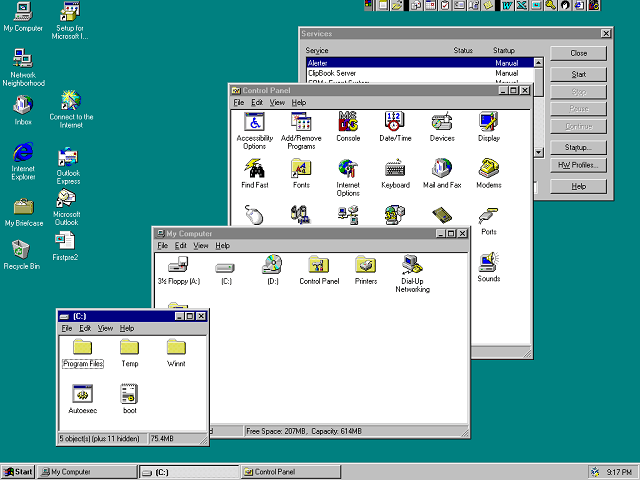The height and width of the screenshot is (480, 640).
Task: Select the Recycle Bin icon
Action: (x=22, y=255)
